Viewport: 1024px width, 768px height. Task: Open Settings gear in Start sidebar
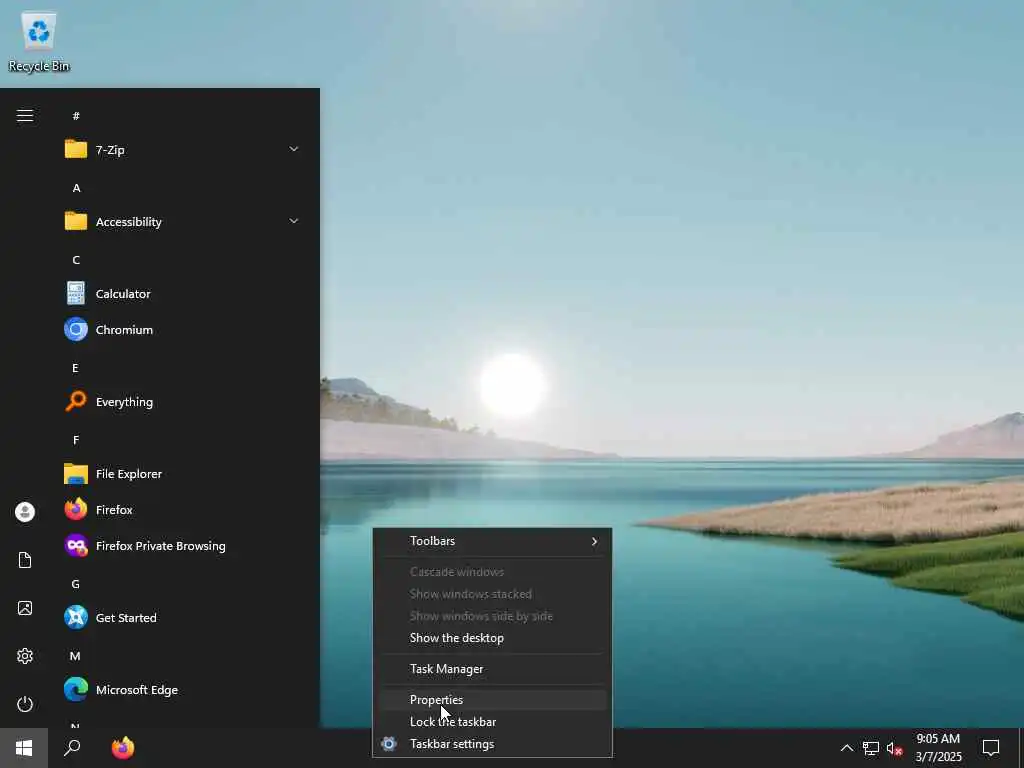pyautogui.click(x=25, y=656)
